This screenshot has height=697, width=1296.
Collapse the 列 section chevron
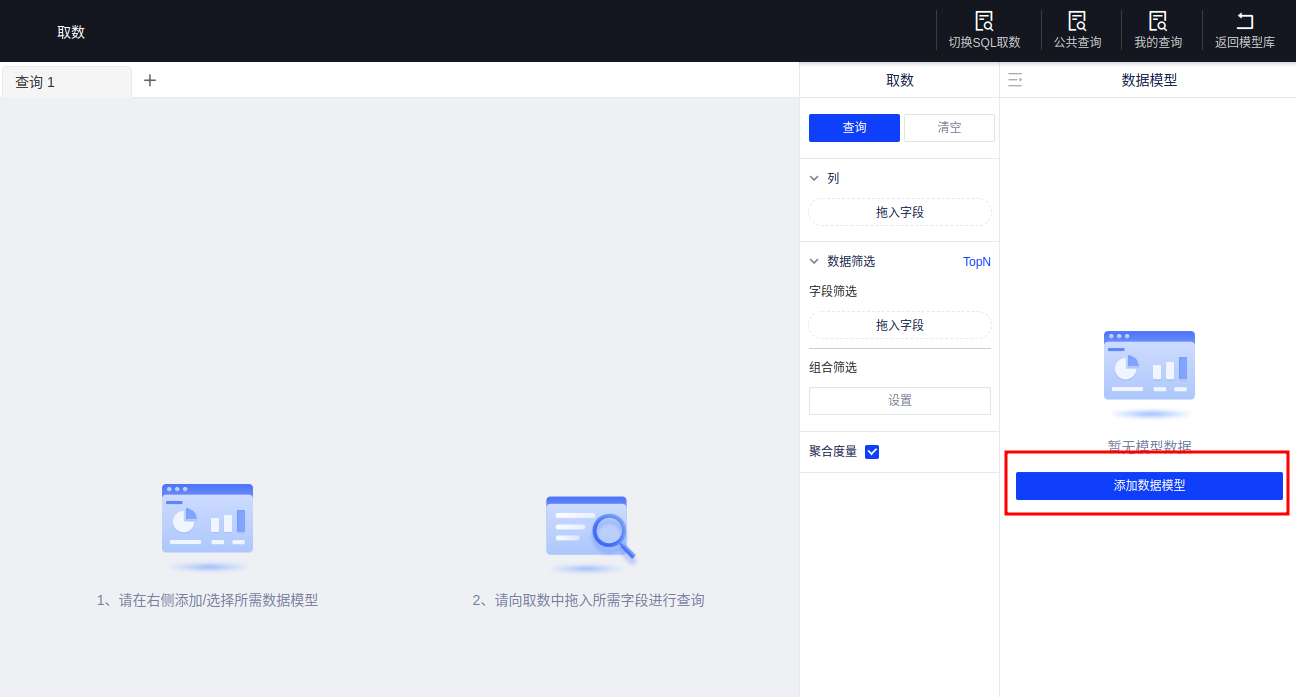814,178
